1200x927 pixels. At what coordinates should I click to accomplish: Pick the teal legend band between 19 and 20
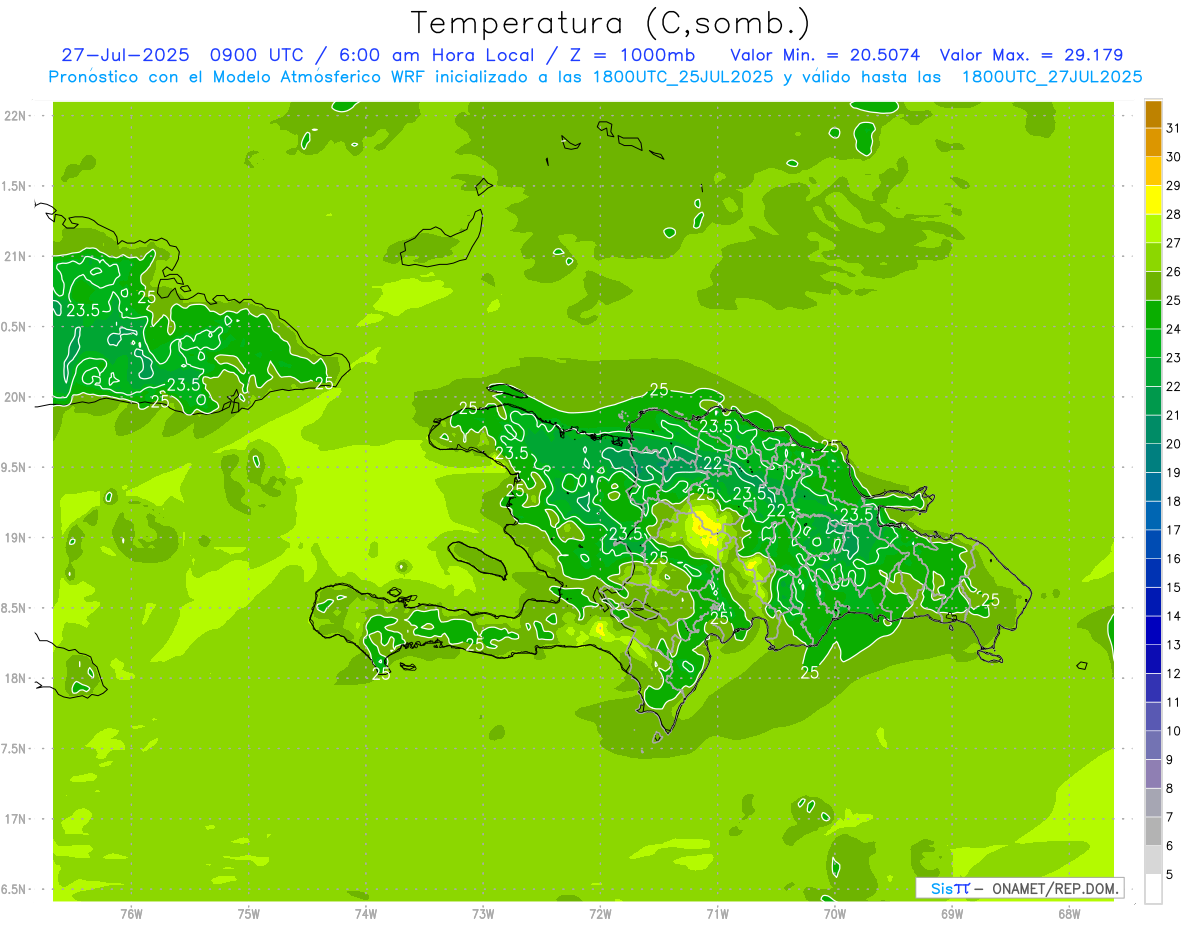pyautogui.click(x=1153, y=458)
